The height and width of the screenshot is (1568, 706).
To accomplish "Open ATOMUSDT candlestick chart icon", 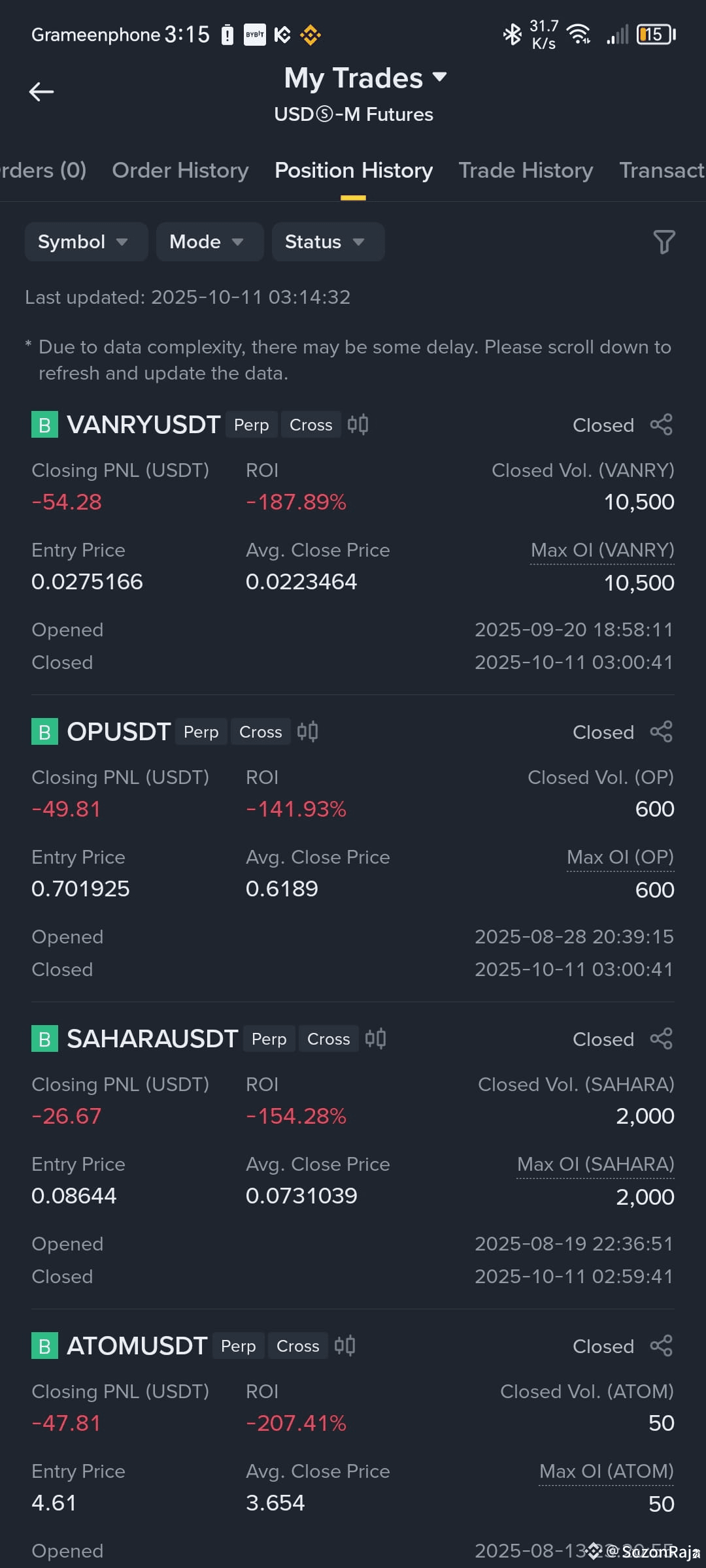I will click(345, 1346).
